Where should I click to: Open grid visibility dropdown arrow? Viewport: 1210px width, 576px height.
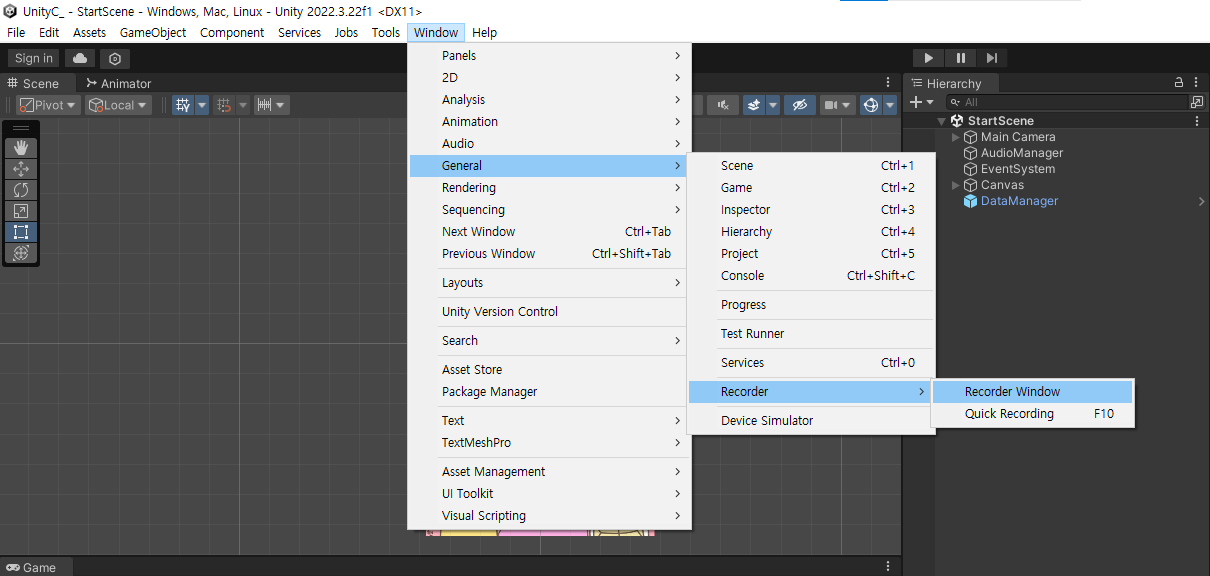point(202,105)
